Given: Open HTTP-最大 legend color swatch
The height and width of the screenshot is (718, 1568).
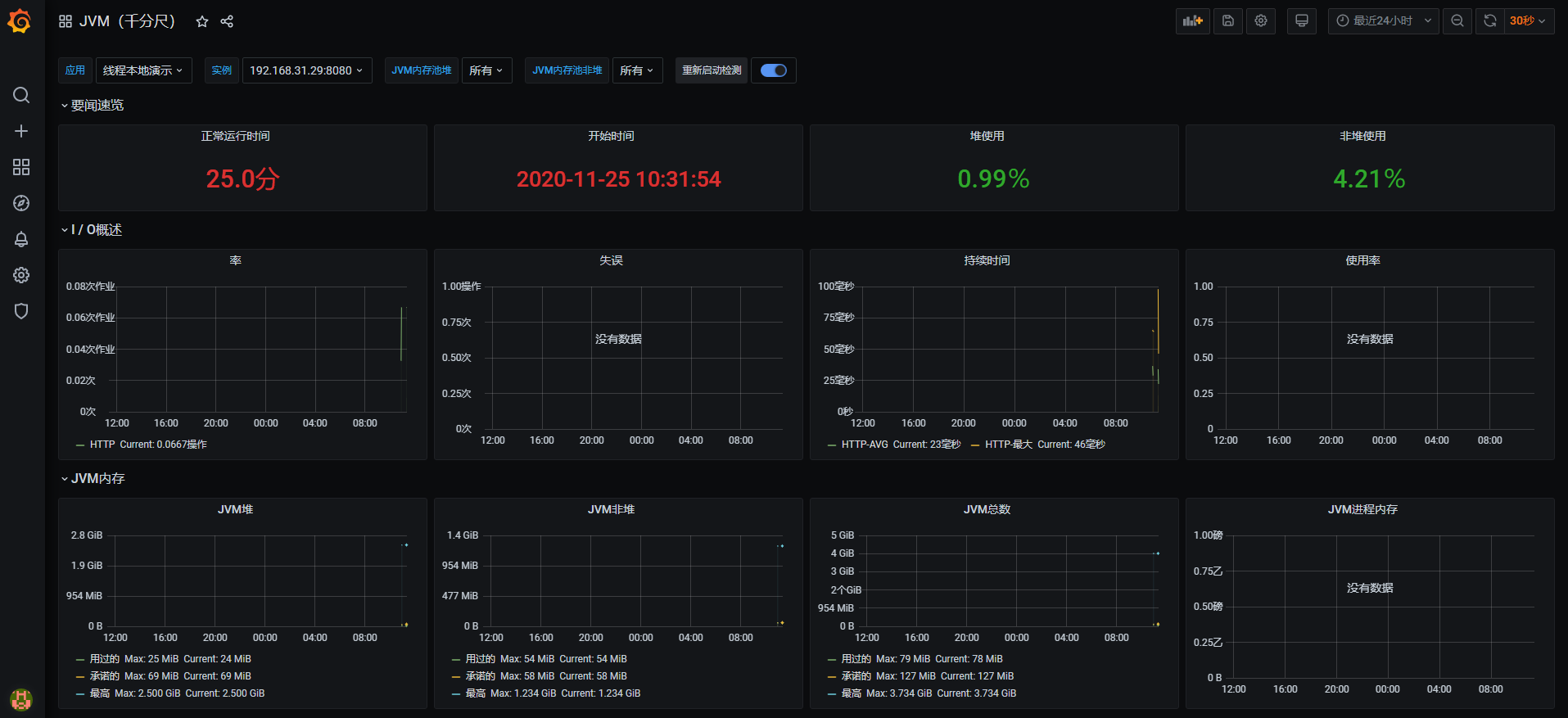Looking at the screenshot, I should click(975, 445).
